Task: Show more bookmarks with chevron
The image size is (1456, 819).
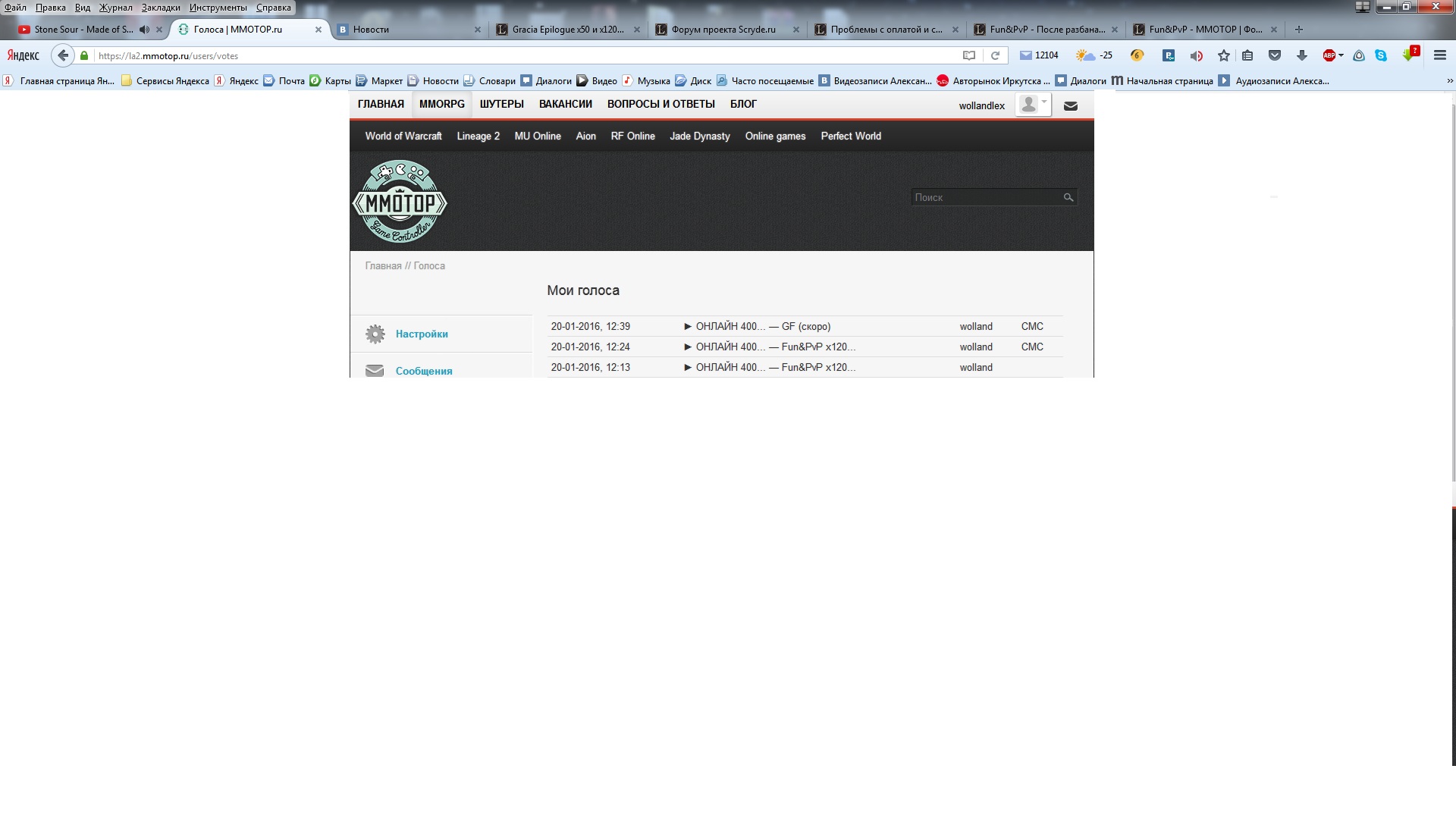Action: 1449,80
